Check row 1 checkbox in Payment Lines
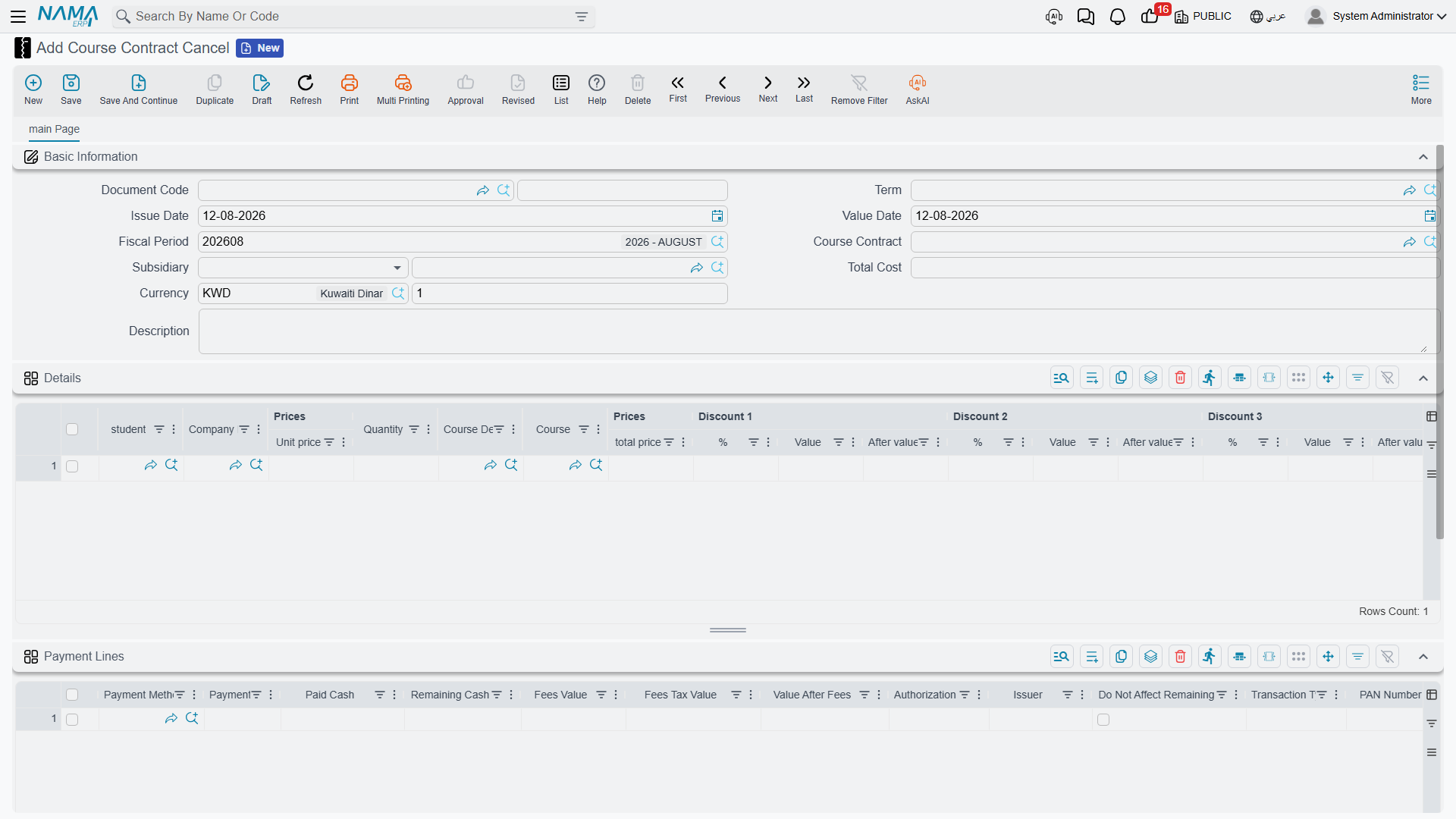Image resolution: width=1456 pixels, height=819 pixels. tap(72, 720)
